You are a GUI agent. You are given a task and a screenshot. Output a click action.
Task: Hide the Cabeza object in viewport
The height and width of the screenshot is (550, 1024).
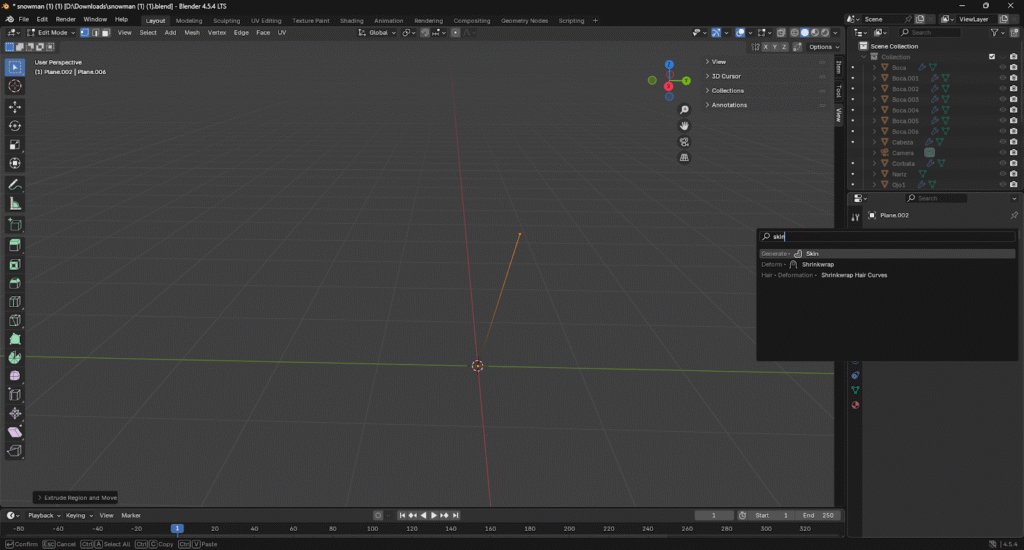[x=1002, y=142]
